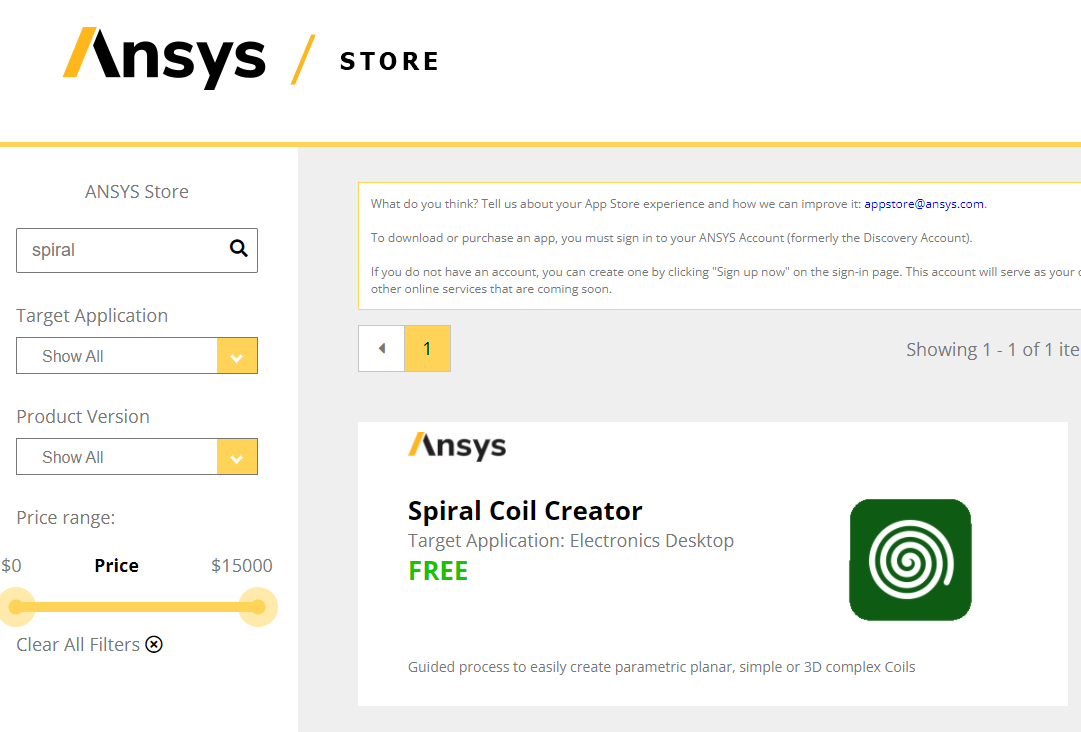Image resolution: width=1081 pixels, height=732 pixels.
Task: Open the Spiral Coil Creator title
Action: click(x=525, y=511)
